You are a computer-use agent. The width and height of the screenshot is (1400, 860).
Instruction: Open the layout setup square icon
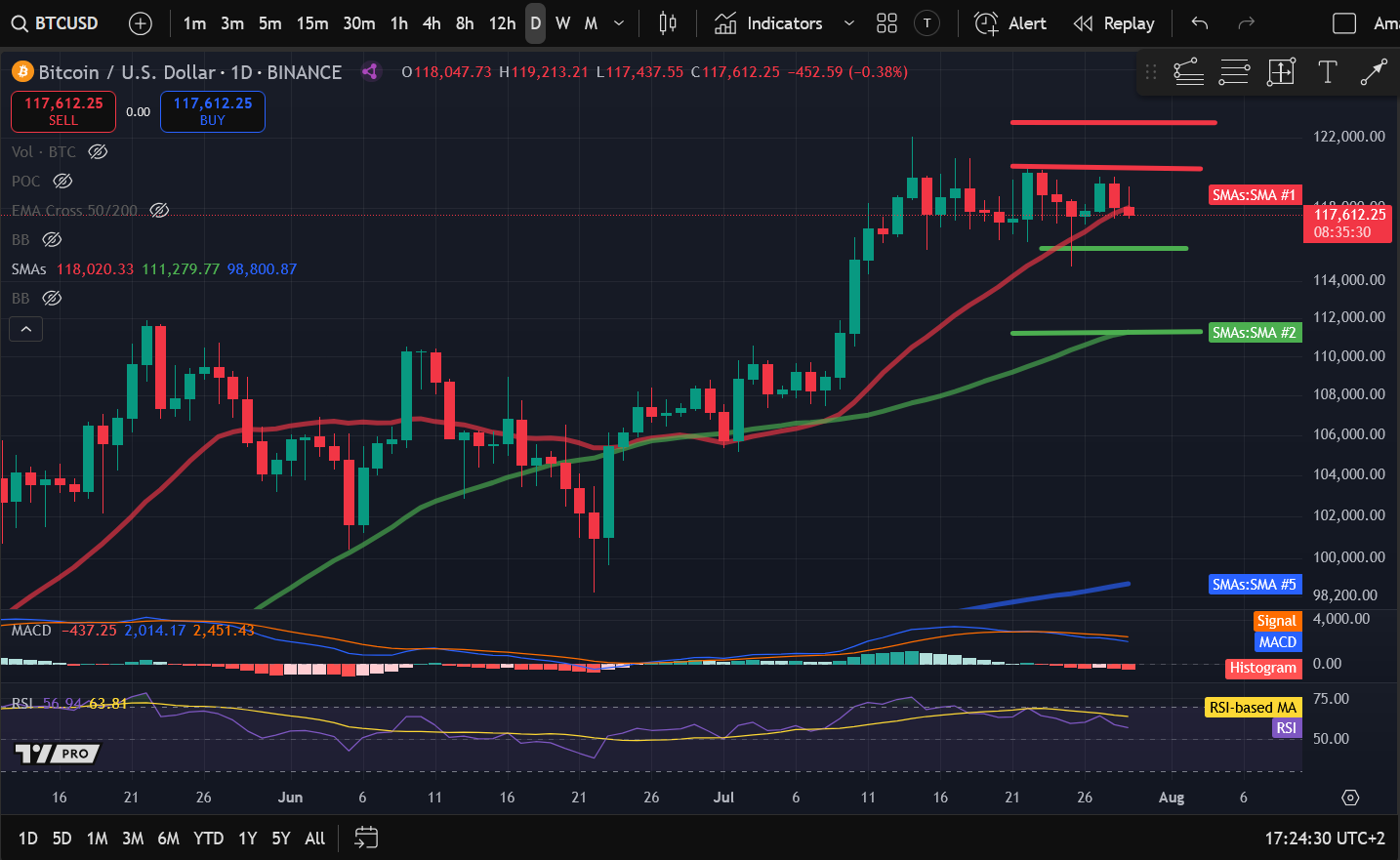point(1344,23)
